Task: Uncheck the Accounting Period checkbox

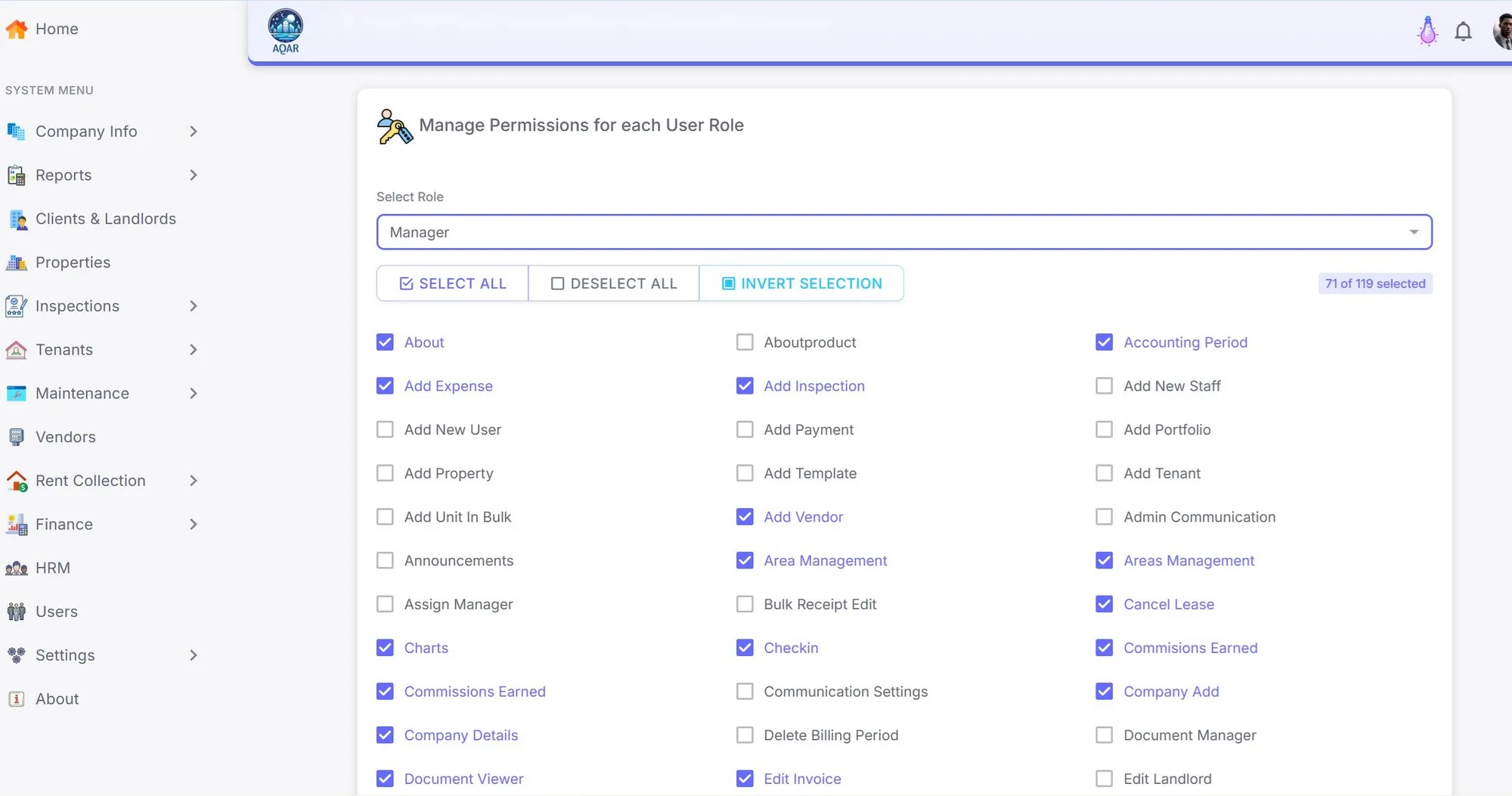Action: click(x=1104, y=342)
